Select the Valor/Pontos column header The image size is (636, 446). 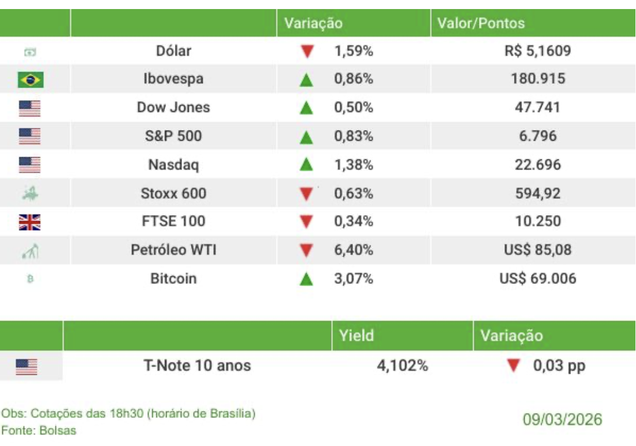pos(480,22)
